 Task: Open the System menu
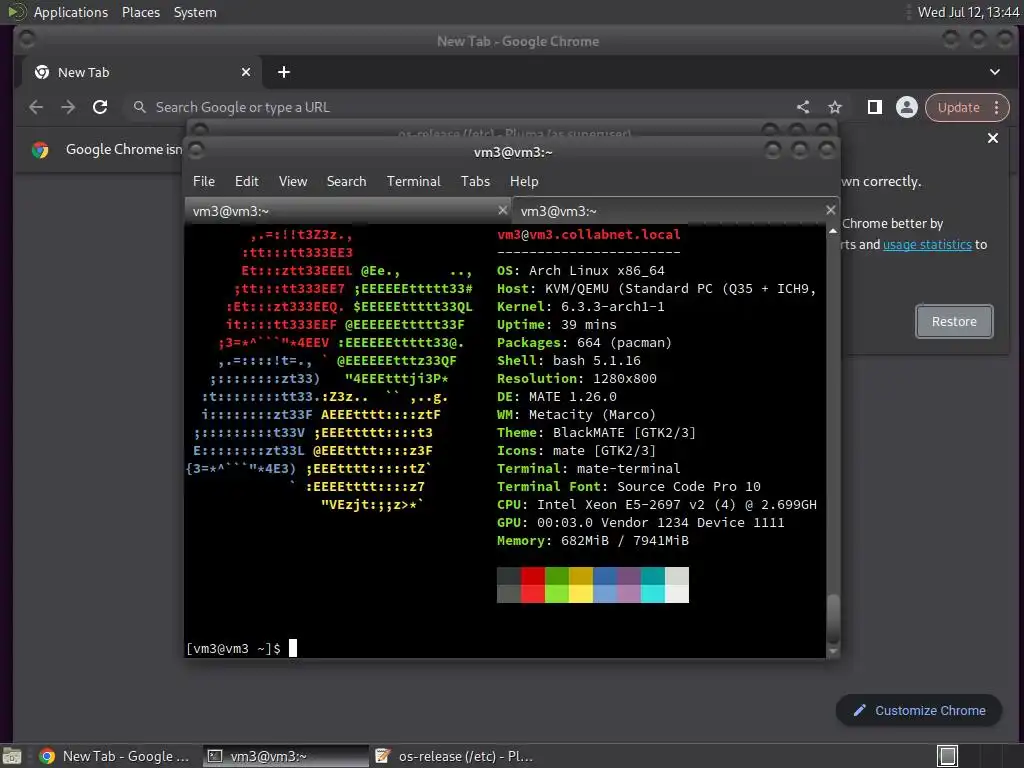(195, 12)
